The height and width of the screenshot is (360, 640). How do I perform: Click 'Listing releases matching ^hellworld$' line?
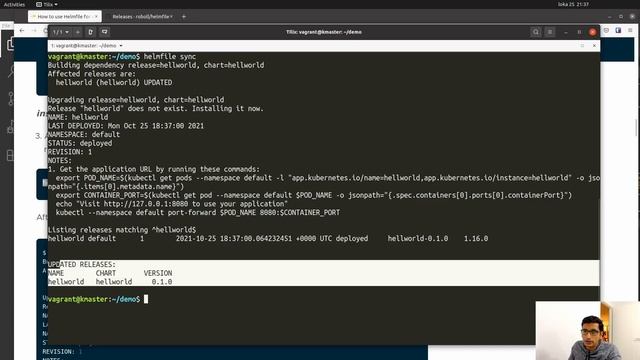tap(122, 230)
